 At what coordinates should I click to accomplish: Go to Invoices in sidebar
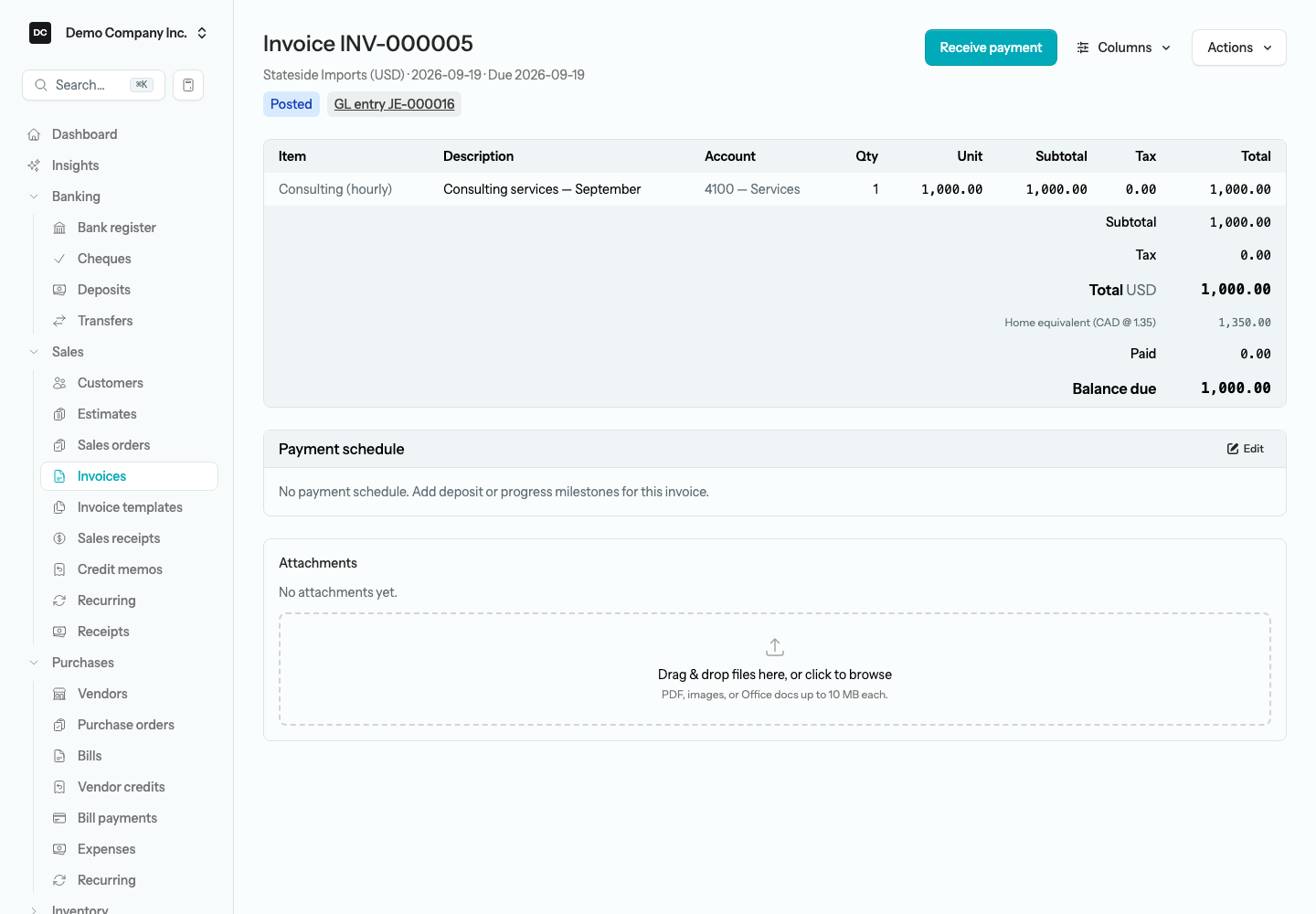pos(129,476)
